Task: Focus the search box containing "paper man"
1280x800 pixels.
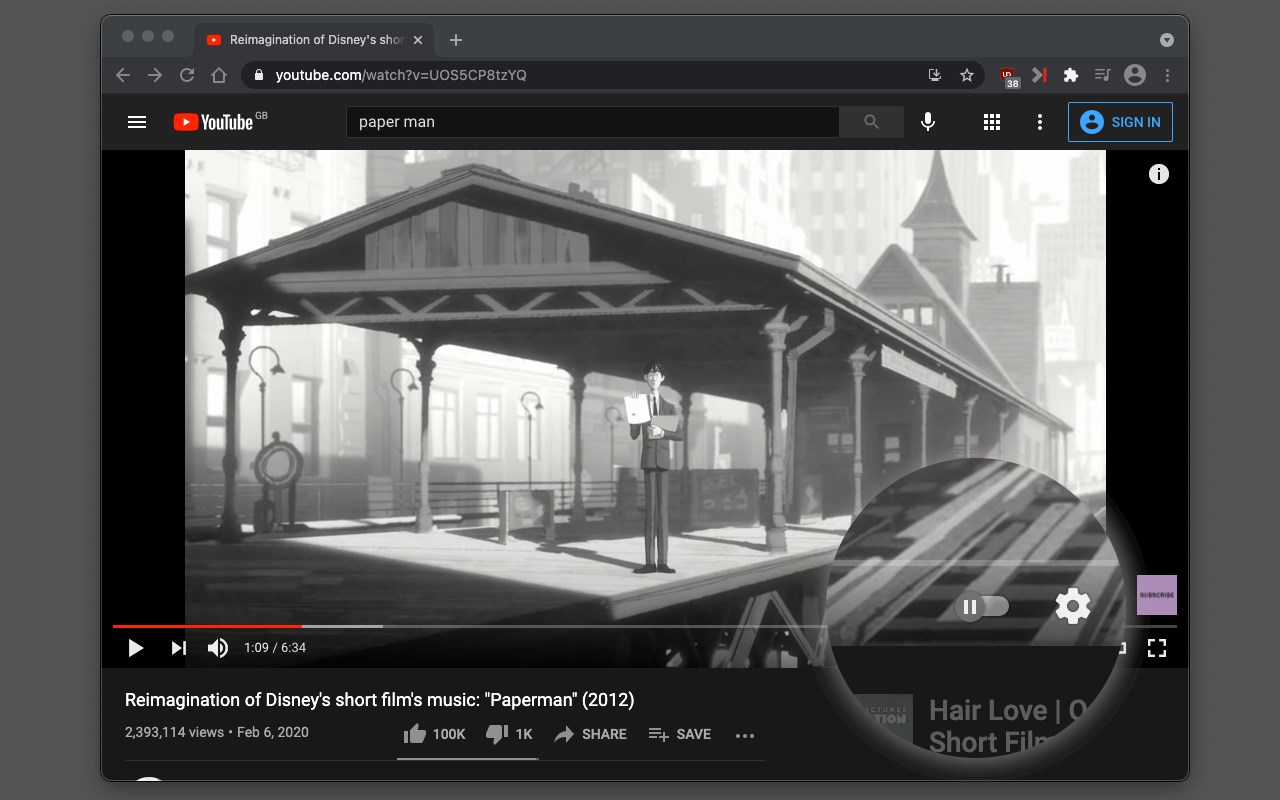Action: (x=593, y=122)
